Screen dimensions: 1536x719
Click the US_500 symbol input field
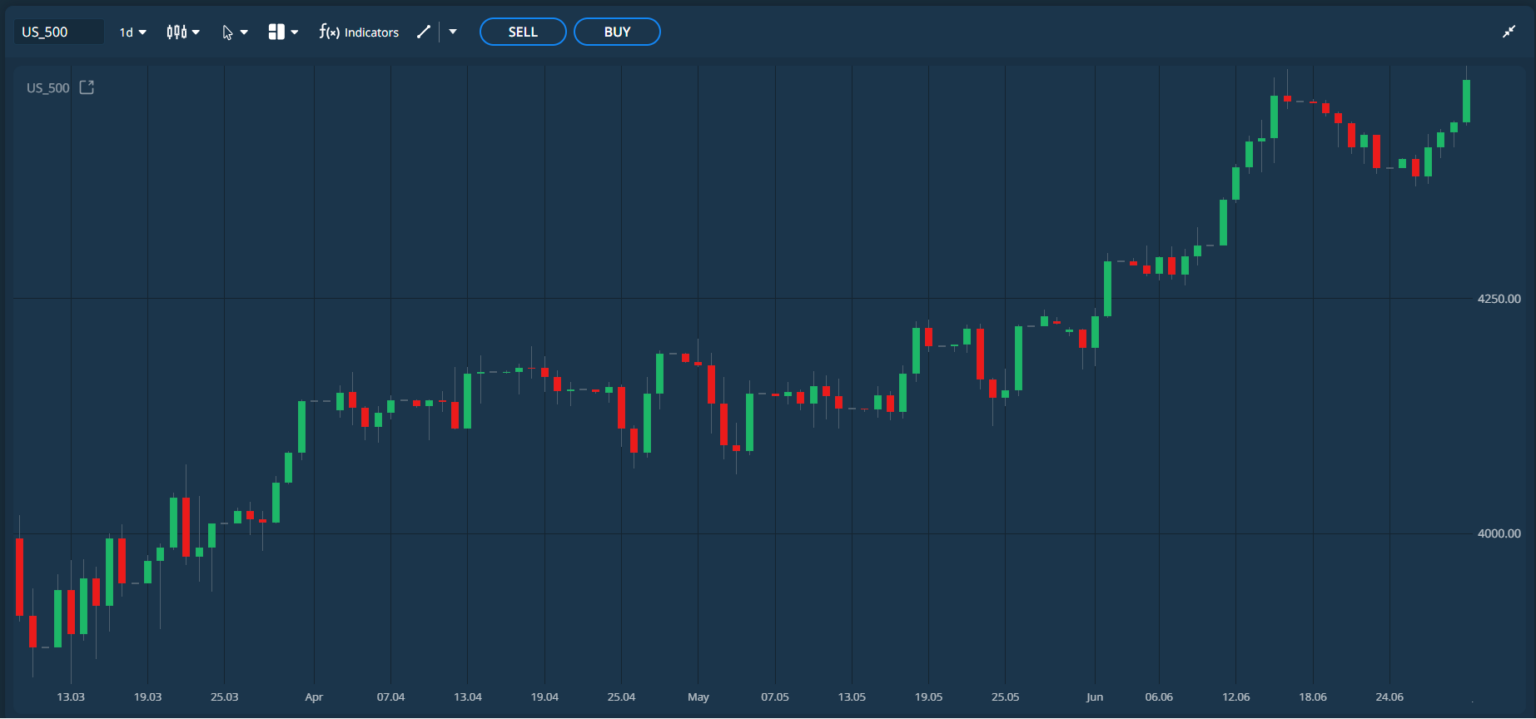pos(58,32)
